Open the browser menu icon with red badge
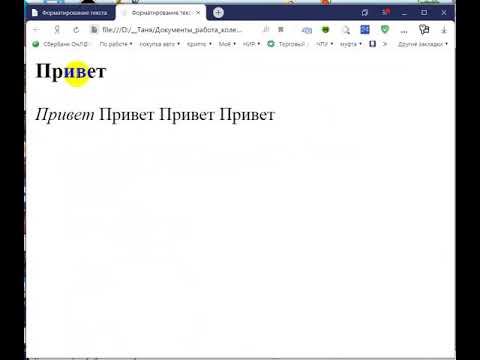This screenshot has width=480, height=360. 385,12
